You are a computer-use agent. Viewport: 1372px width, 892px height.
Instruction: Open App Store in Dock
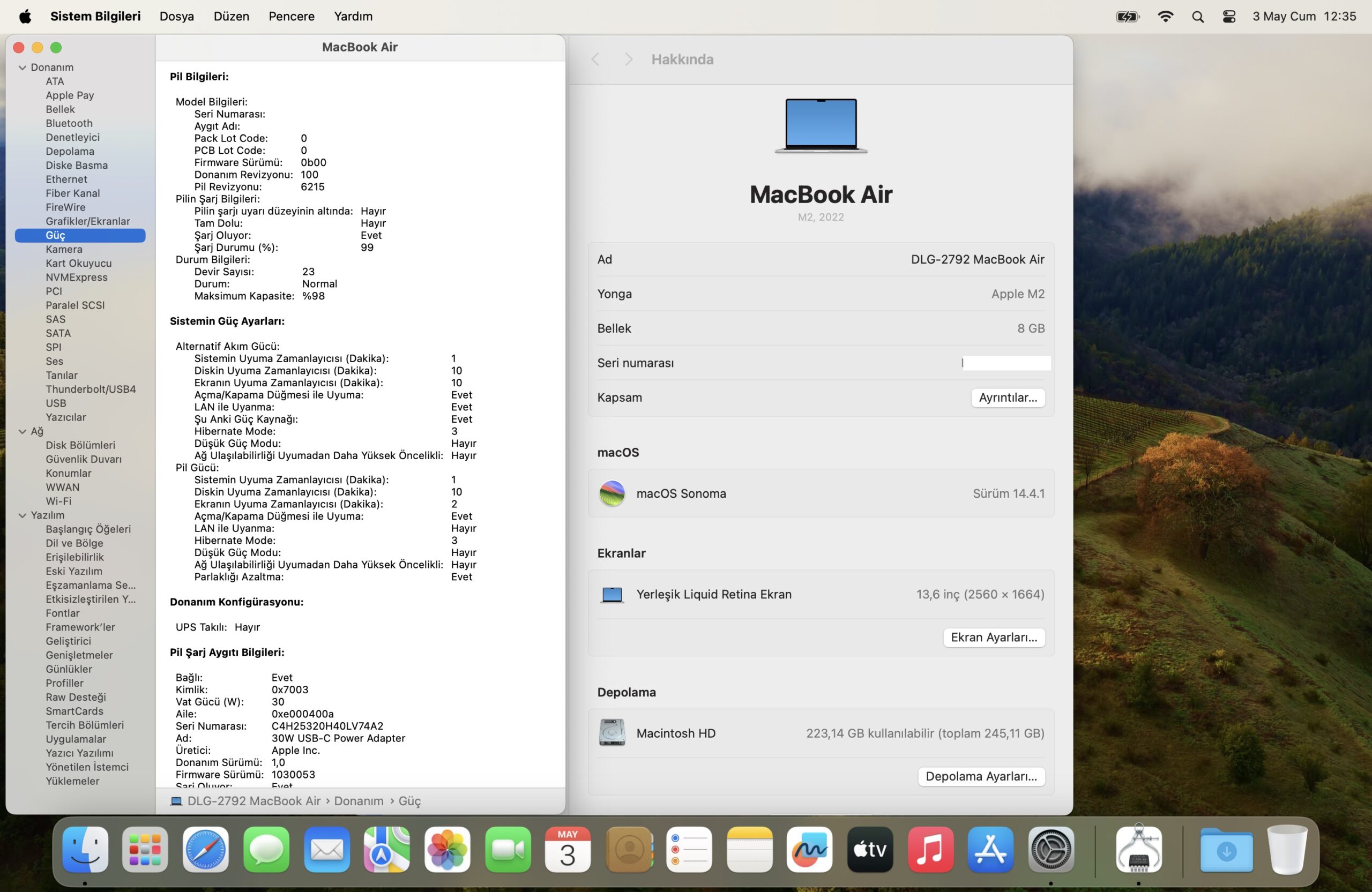tap(990, 849)
